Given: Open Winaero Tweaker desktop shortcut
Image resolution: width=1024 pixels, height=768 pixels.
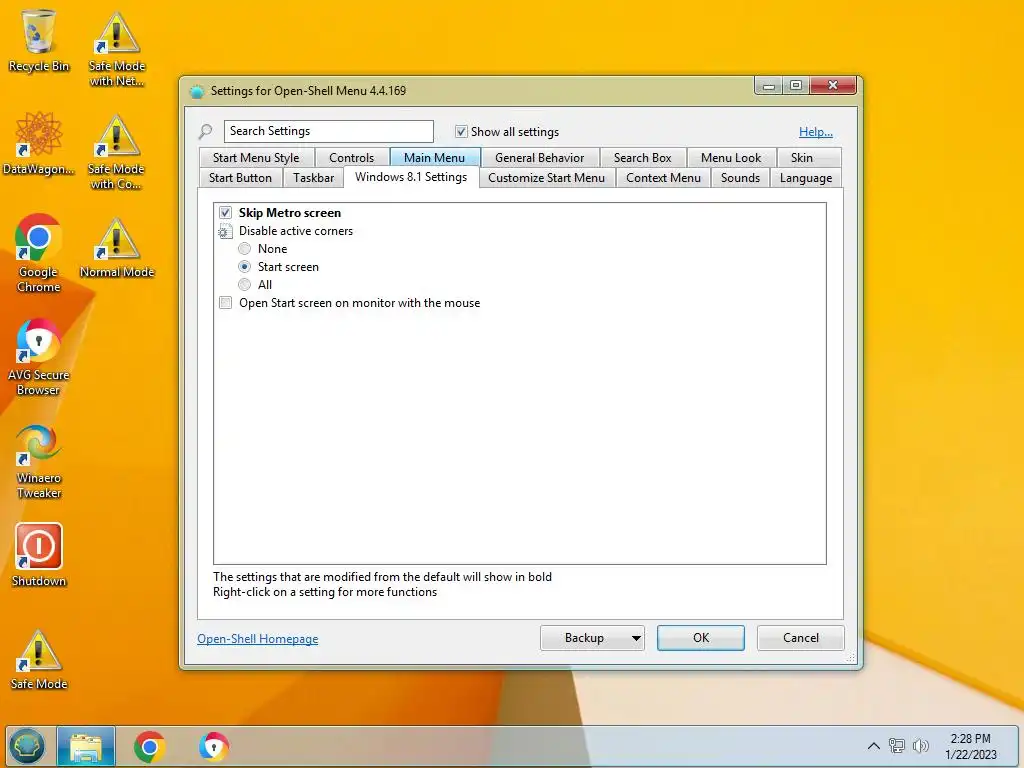Looking at the screenshot, I should point(39,461).
